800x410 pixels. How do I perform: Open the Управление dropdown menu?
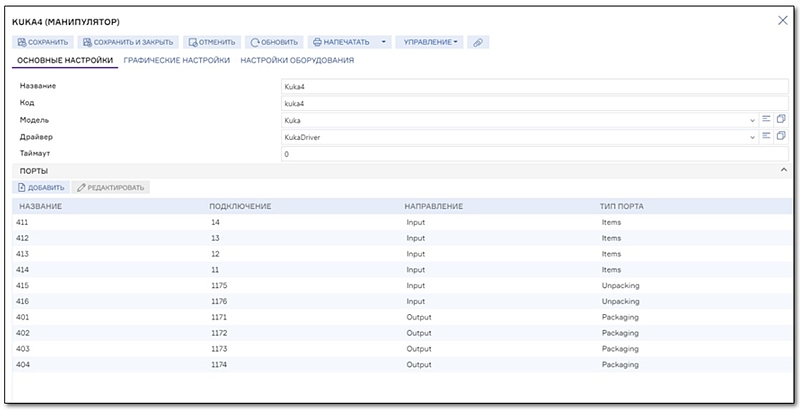(428, 42)
